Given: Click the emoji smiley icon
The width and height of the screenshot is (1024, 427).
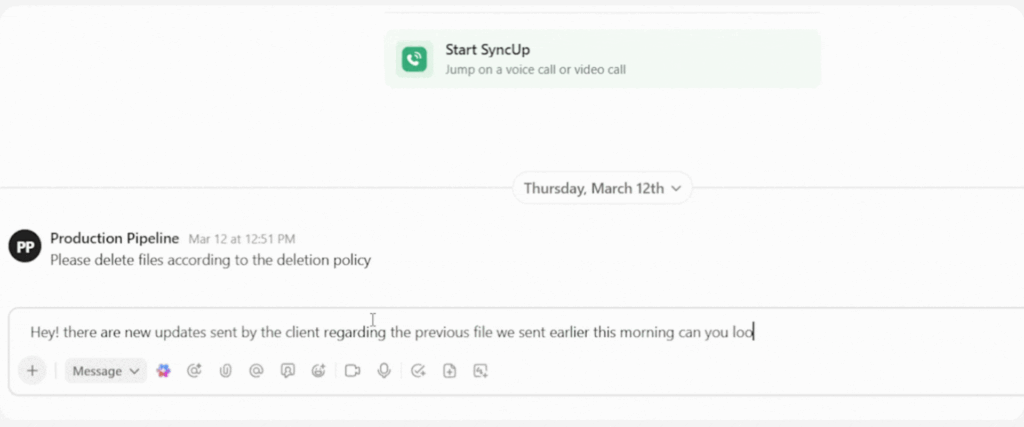Looking at the screenshot, I should 319,371.
